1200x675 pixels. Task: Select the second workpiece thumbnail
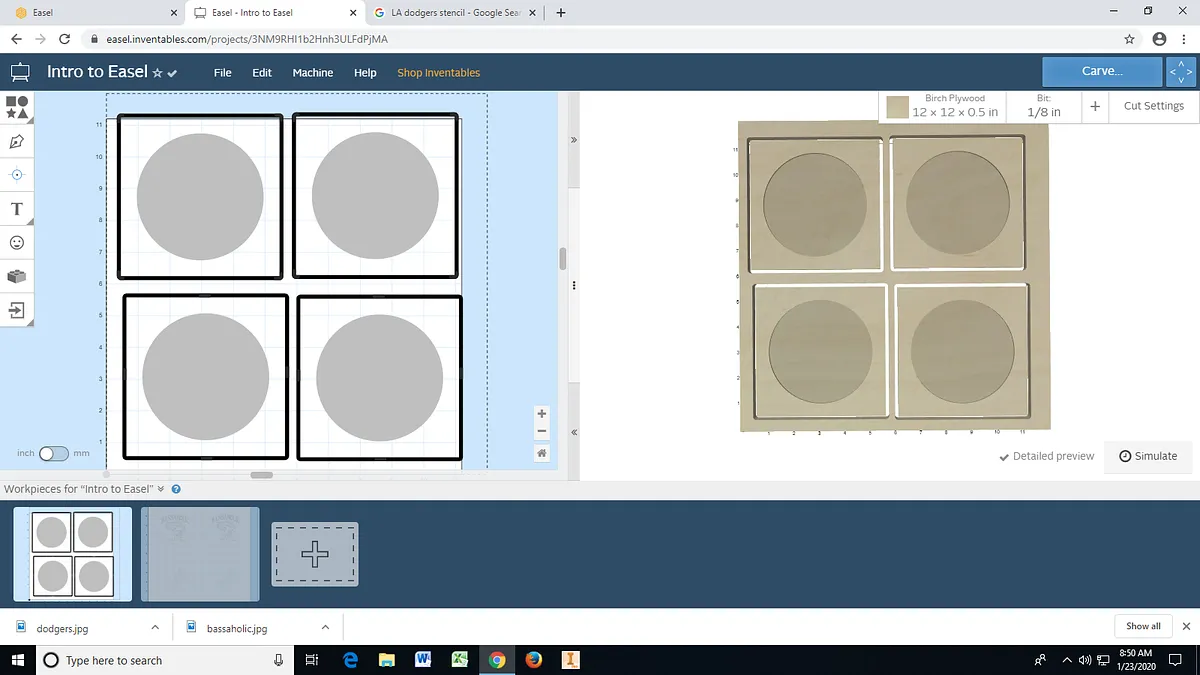200,554
